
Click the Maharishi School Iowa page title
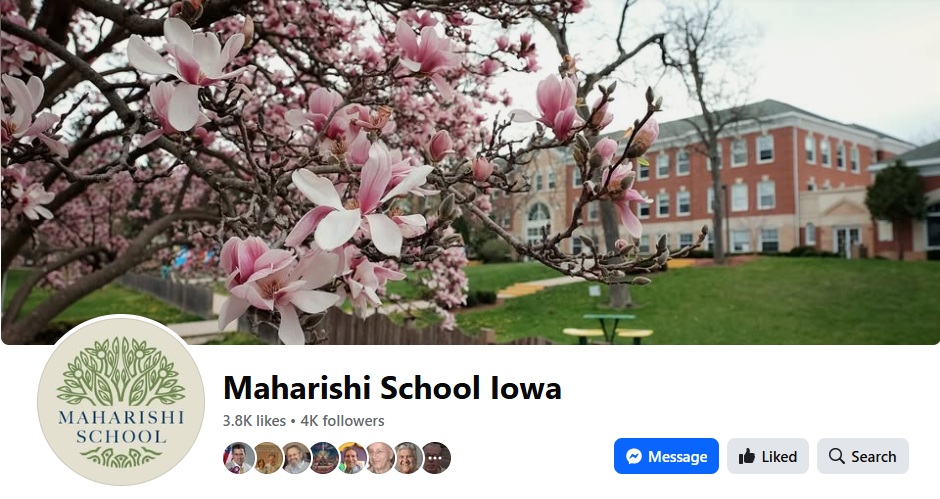tap(392, 388)
